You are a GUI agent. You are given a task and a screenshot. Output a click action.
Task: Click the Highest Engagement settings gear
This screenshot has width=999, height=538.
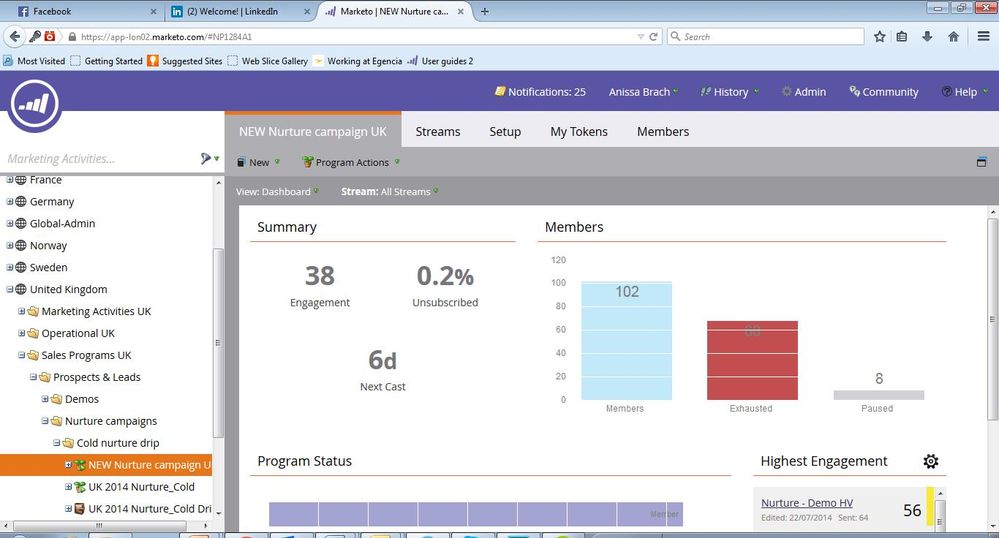click(x=931, y=461)
